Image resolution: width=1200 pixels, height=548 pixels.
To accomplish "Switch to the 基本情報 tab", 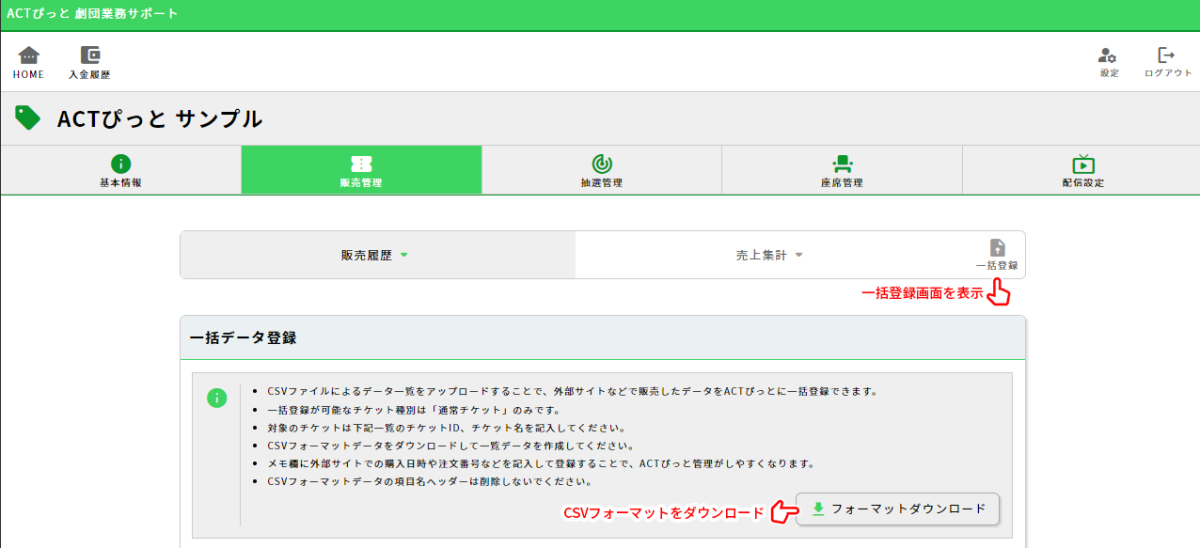I will pyautogui.click(x=120, y=170).
